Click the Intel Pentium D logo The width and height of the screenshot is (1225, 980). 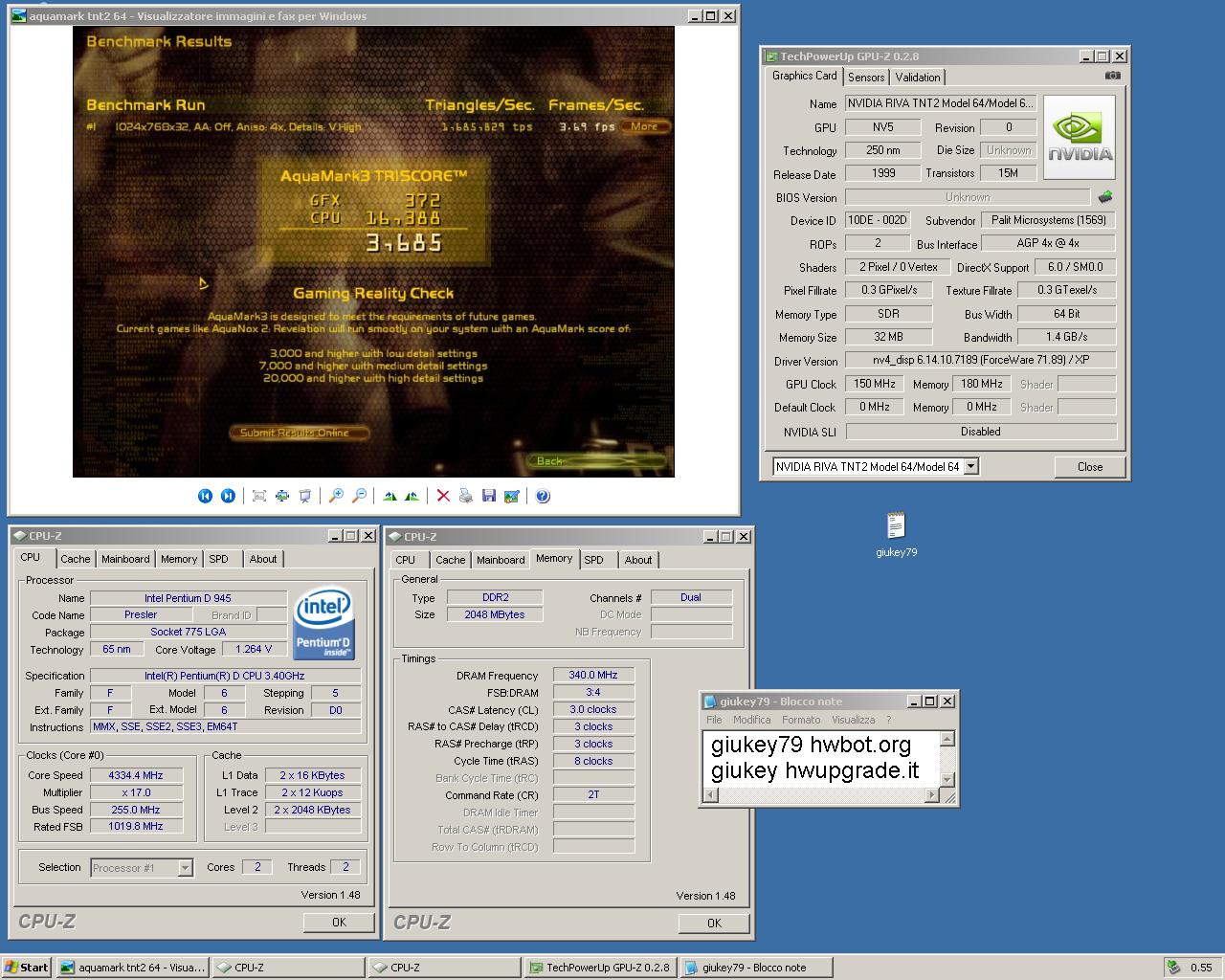(324, 623)
